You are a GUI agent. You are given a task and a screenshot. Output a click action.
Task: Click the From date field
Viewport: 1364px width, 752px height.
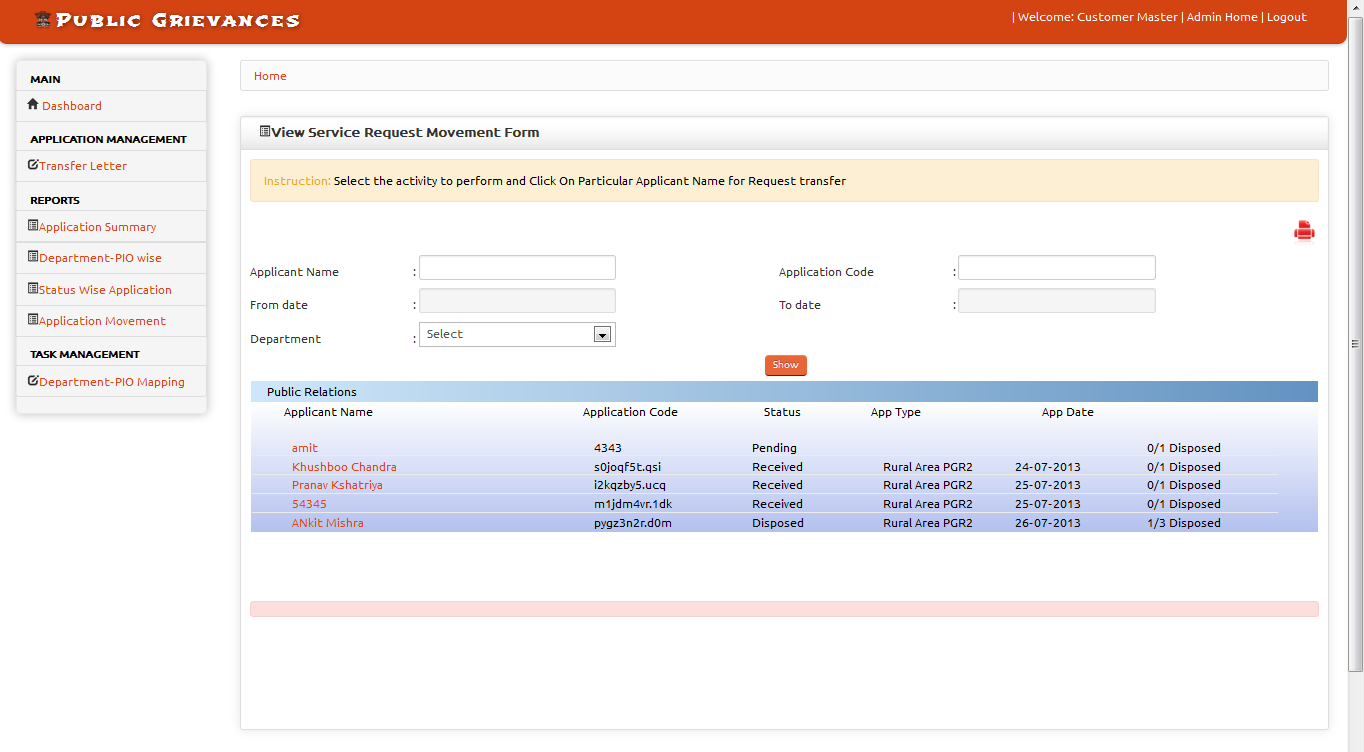(x=517, y=301)
